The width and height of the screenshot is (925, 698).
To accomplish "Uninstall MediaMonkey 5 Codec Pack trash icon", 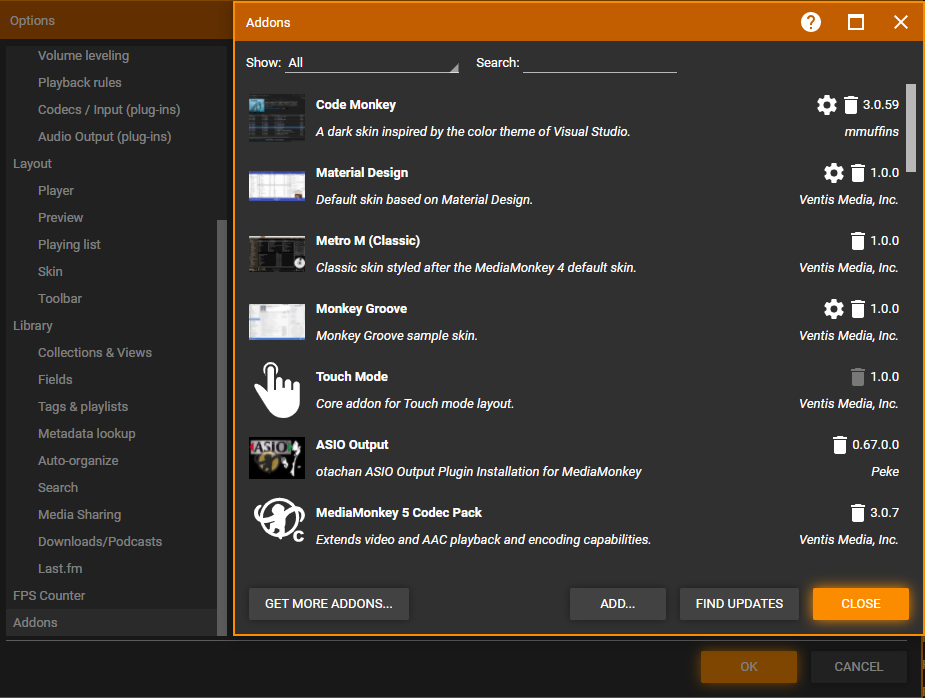I will click(857, 513).
